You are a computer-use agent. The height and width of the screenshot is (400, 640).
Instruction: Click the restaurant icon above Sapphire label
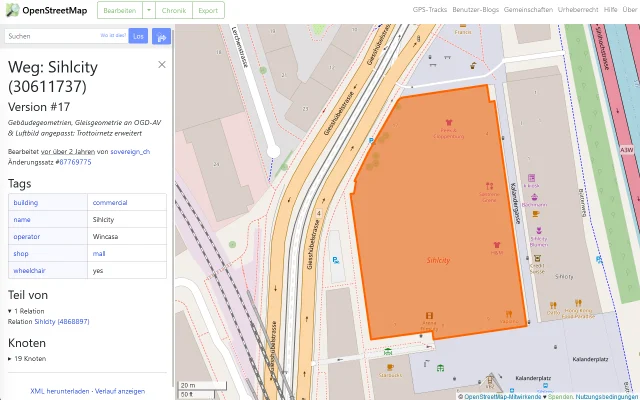click(489, 186)
